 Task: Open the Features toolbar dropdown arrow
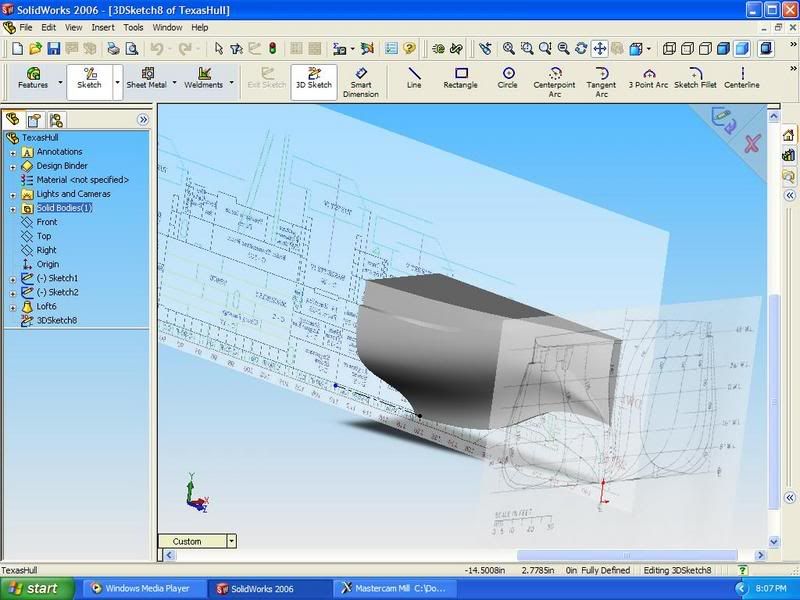tap(60, 82)
